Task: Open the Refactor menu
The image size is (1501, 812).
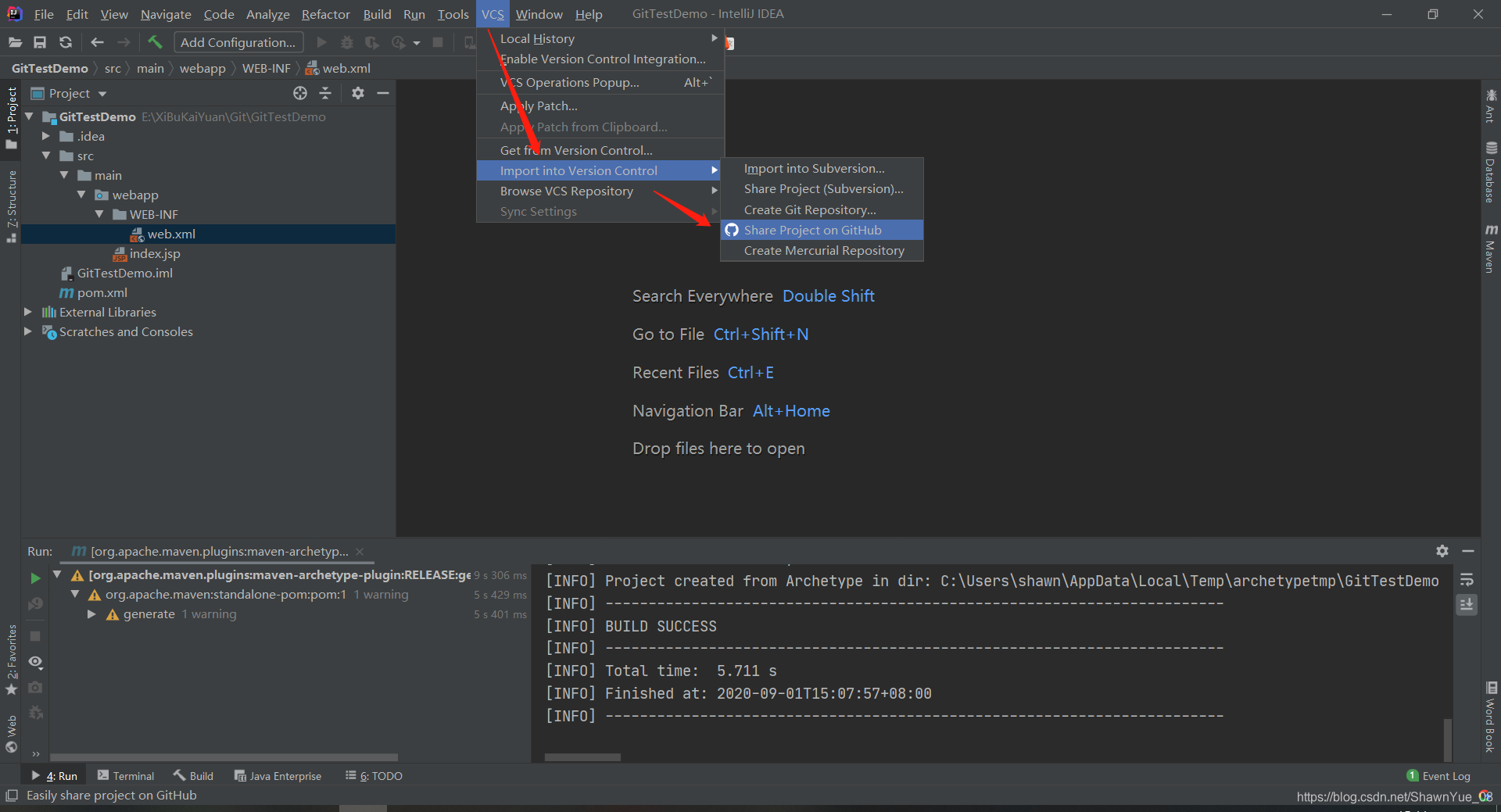Action: [x=325, y=14]
